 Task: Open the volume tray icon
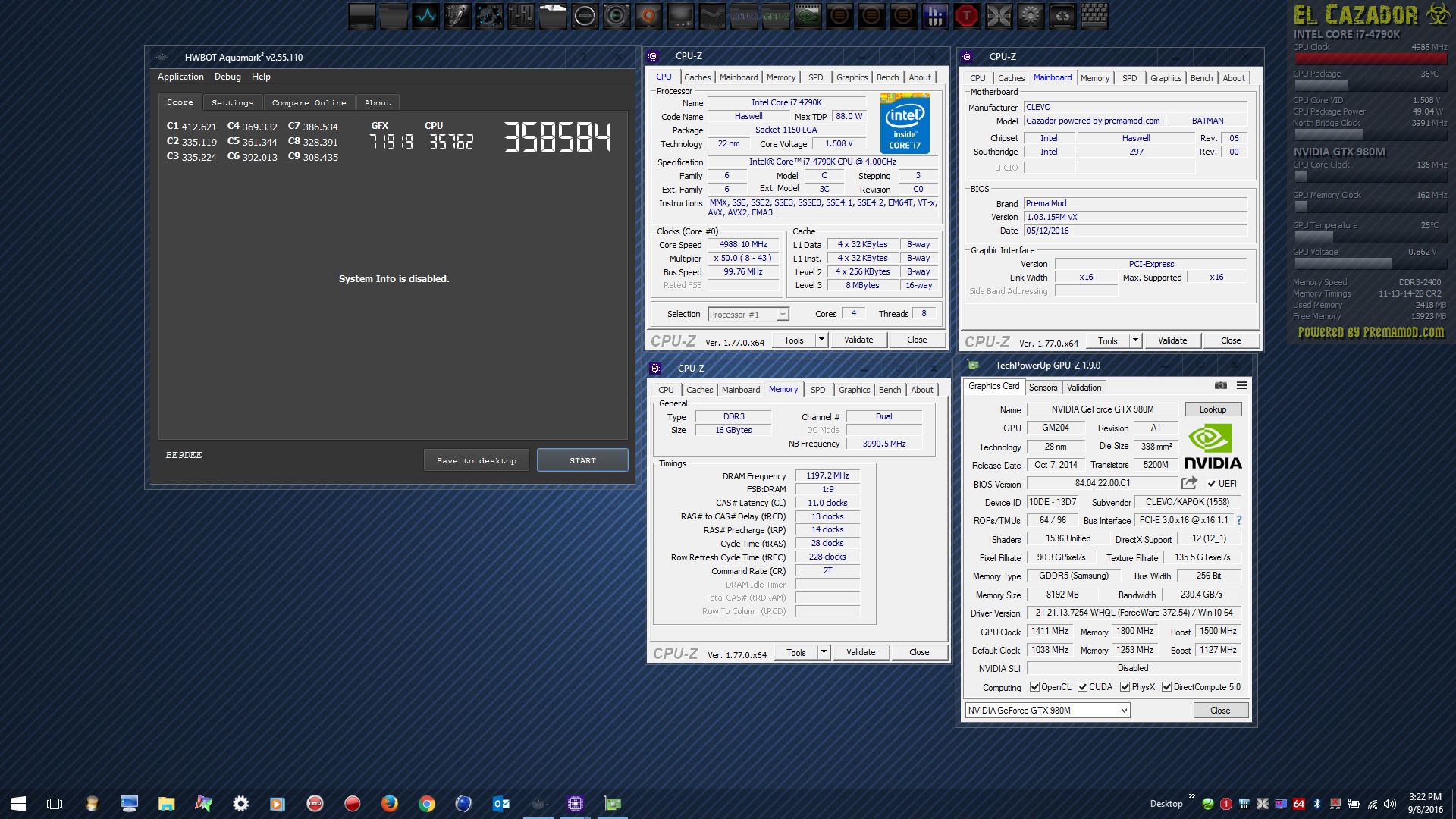coord(1390,804)
